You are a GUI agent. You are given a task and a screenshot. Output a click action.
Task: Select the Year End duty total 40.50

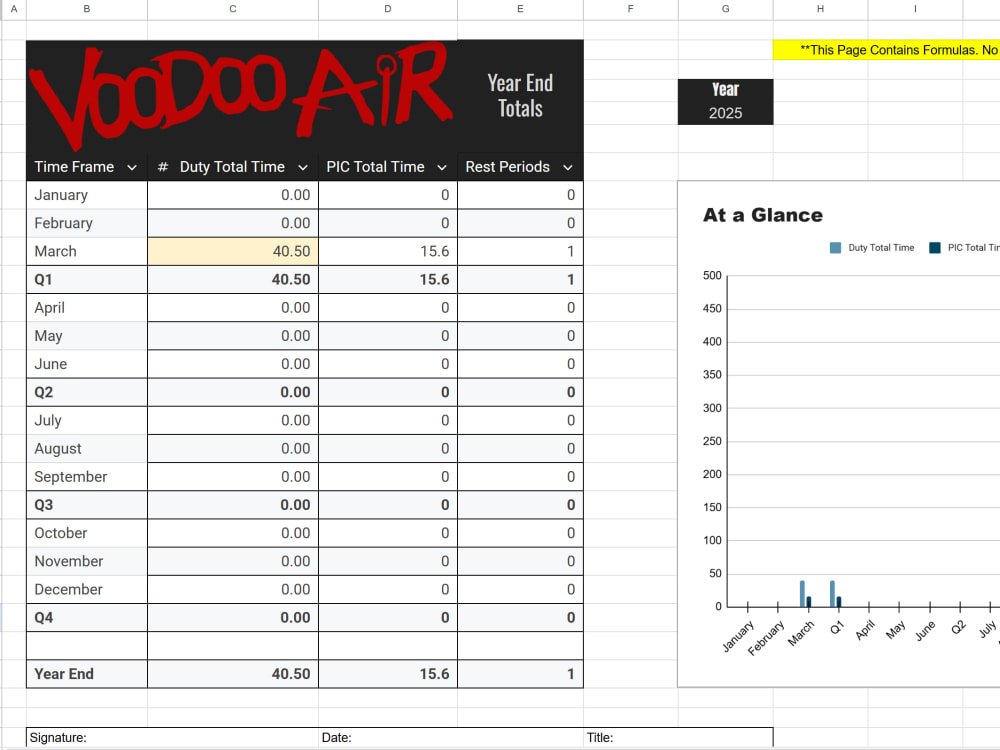pos(233,674)
